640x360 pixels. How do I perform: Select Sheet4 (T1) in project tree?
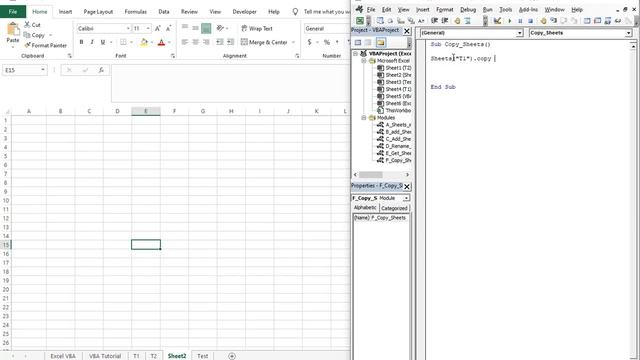point(394,89)
